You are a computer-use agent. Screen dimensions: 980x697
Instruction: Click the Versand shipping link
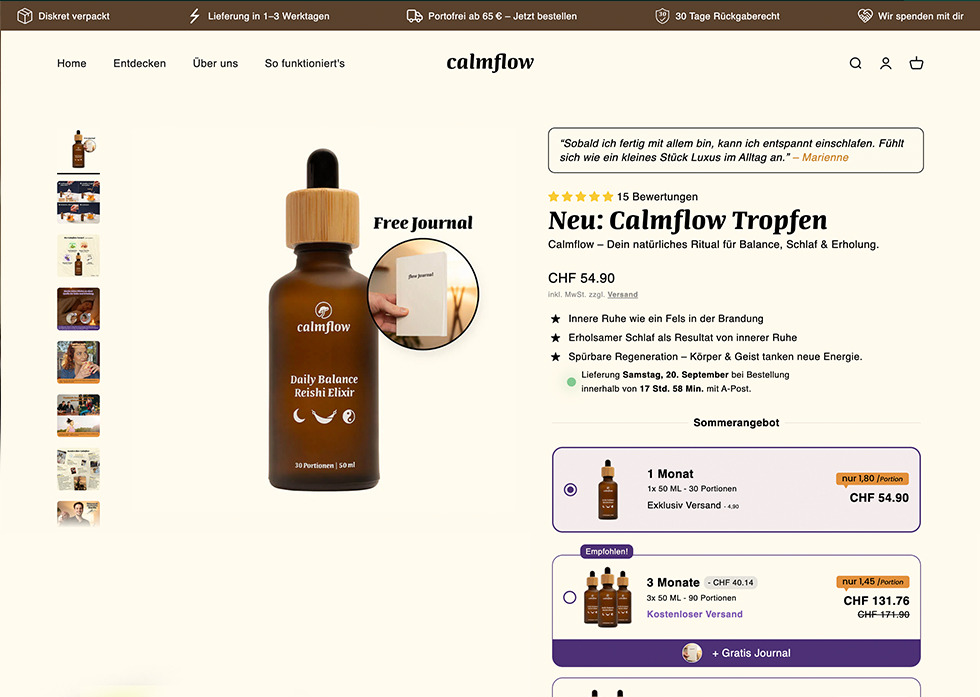click(x=622, y=294)
